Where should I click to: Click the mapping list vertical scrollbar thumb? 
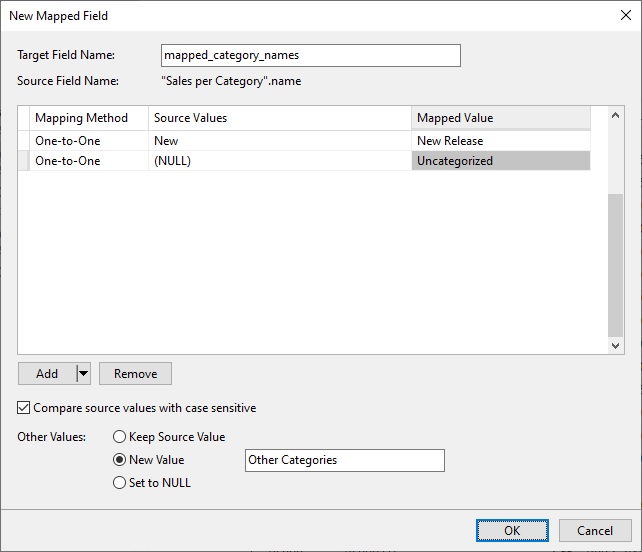click(x=615, y=265)
